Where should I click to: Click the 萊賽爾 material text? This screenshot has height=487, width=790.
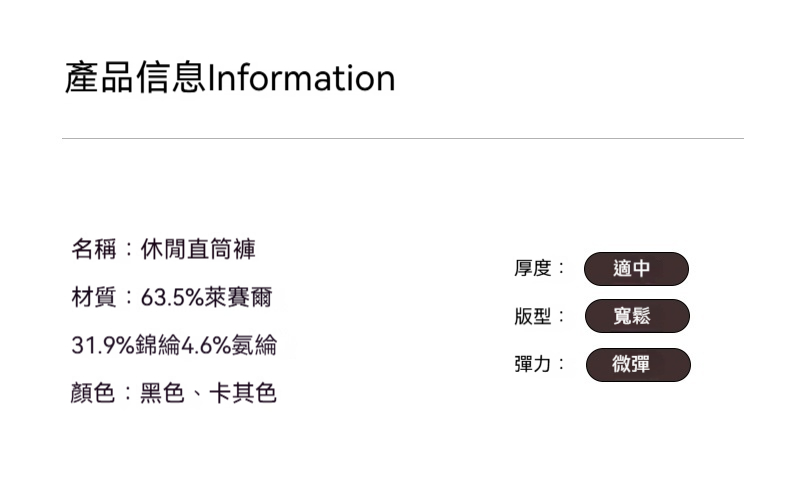tap(239, 297)
